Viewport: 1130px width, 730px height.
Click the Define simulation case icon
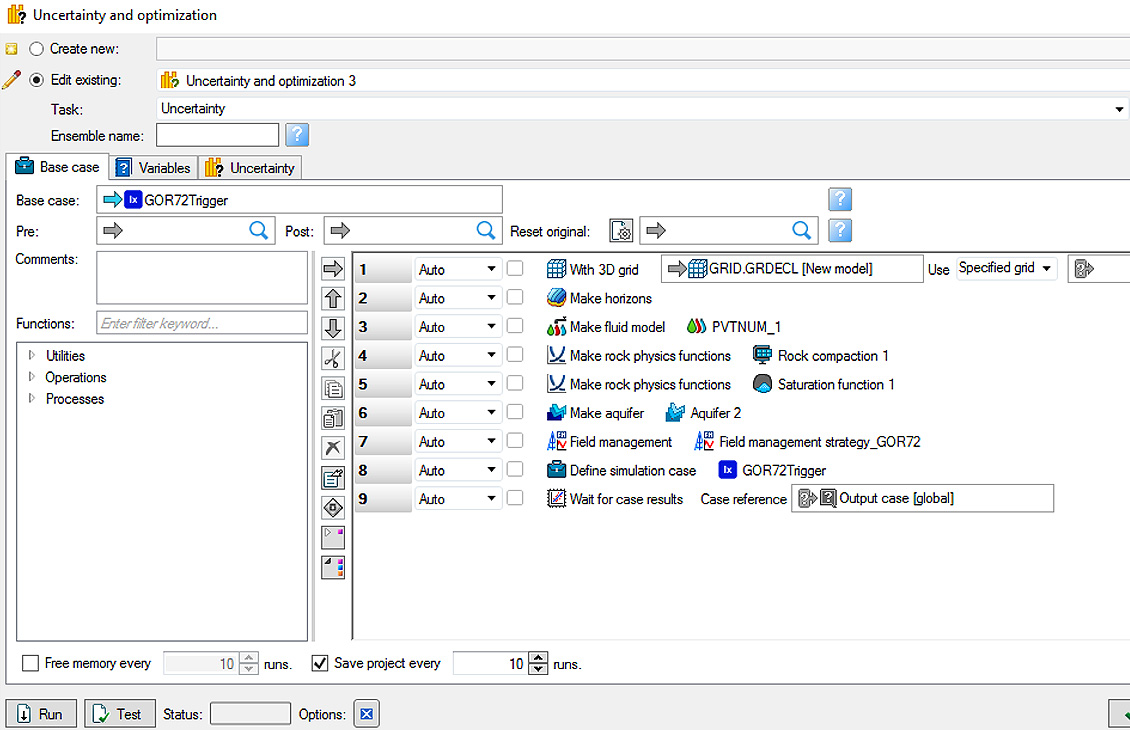(557, 470)
